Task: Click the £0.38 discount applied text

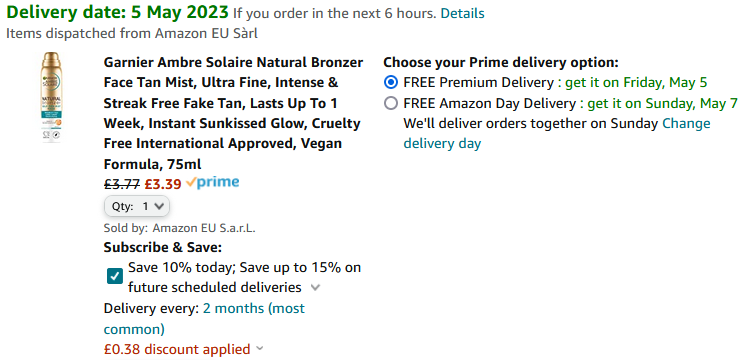Action: click(177, 349)
